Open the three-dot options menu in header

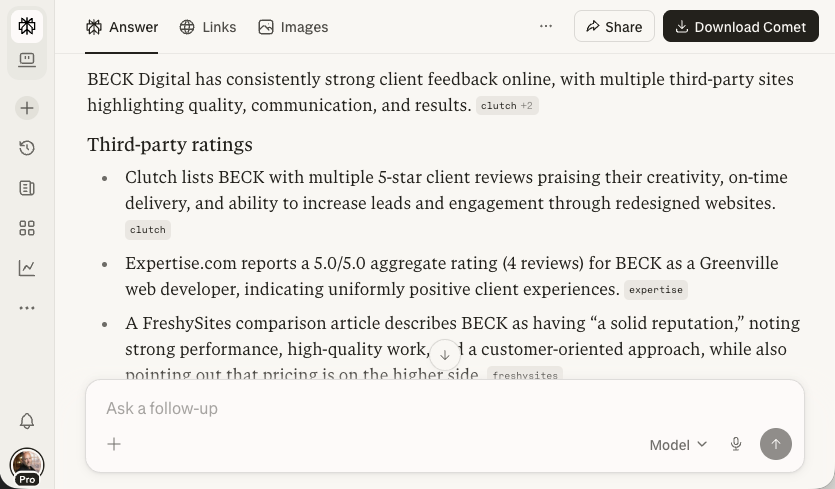(x=546, y=27)
